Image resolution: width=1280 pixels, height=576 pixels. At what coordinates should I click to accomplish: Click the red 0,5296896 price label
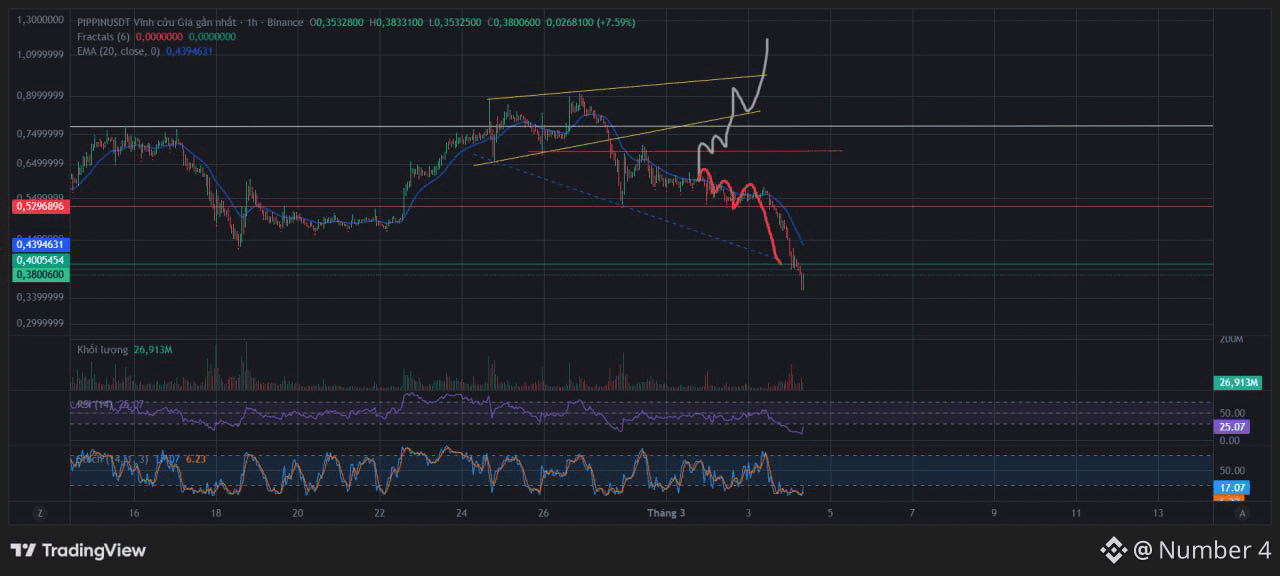pos(40,206)
